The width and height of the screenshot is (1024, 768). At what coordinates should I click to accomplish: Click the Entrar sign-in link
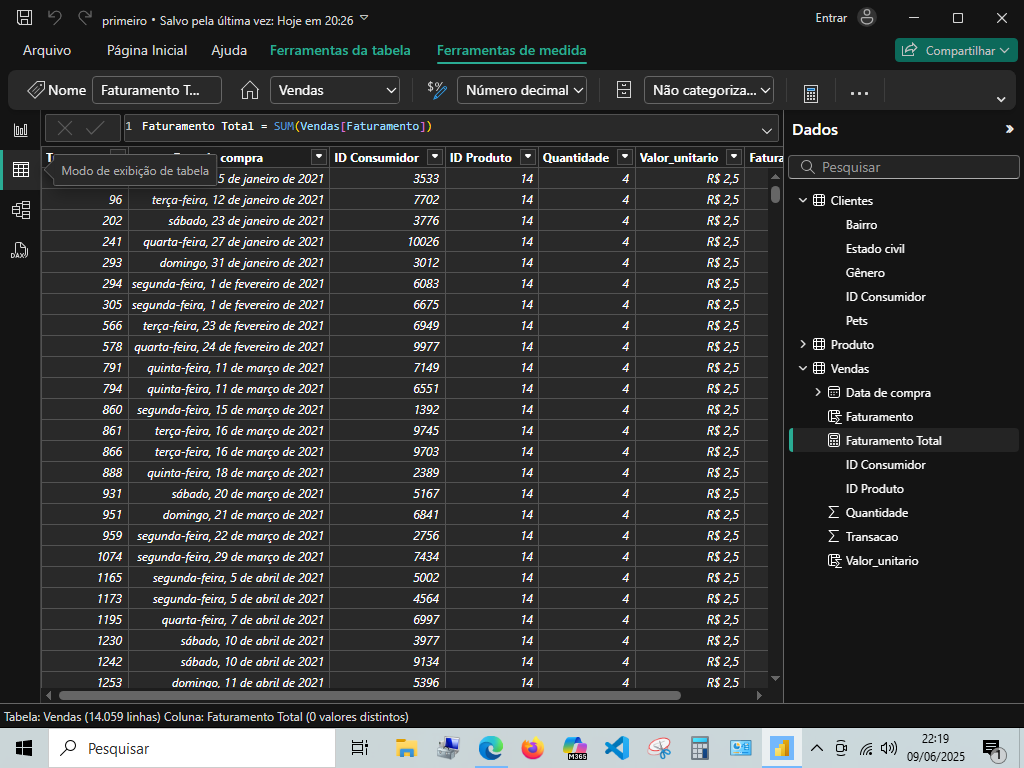click(x=831, y=18)
